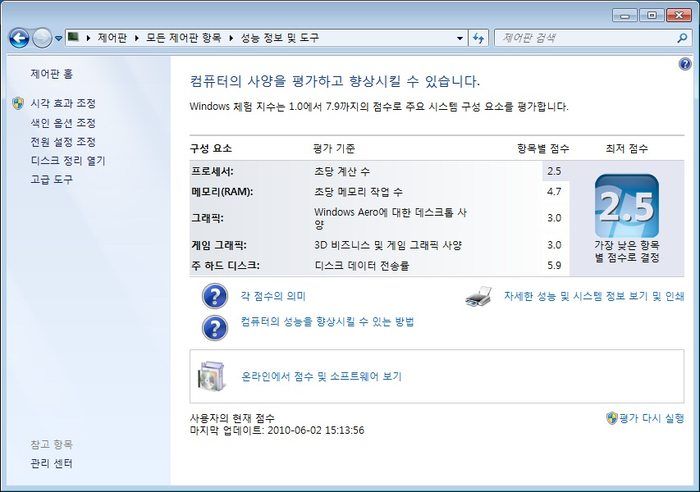
Task: Open 디스크 정리 열기 link
Action: point(68,161)
